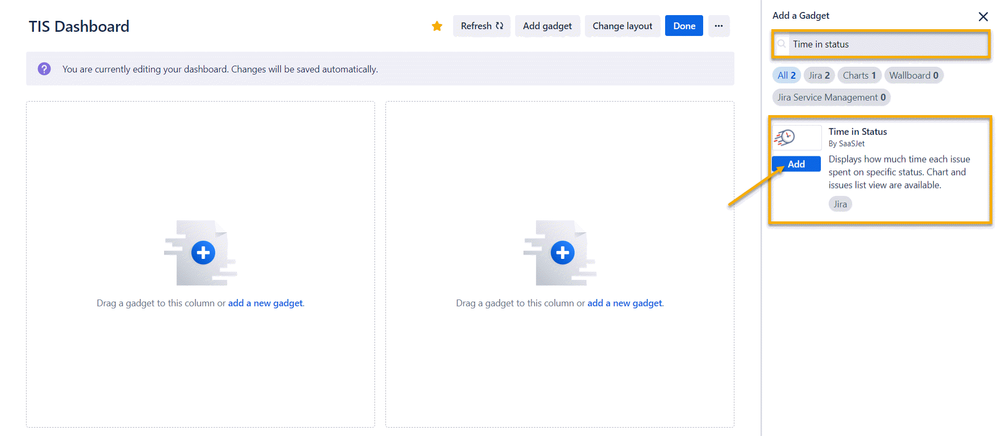Close the Add a Gadget panel

tap(983, 17)
